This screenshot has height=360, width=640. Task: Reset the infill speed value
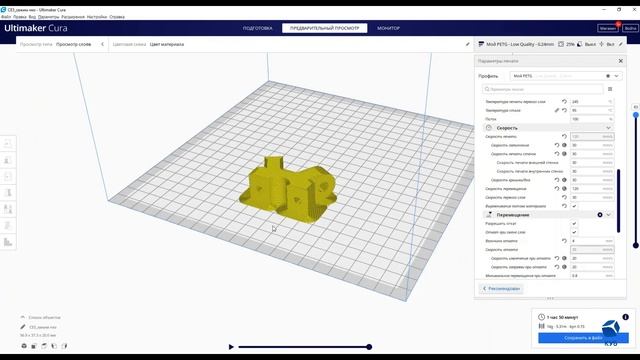[x=557, y=145]
